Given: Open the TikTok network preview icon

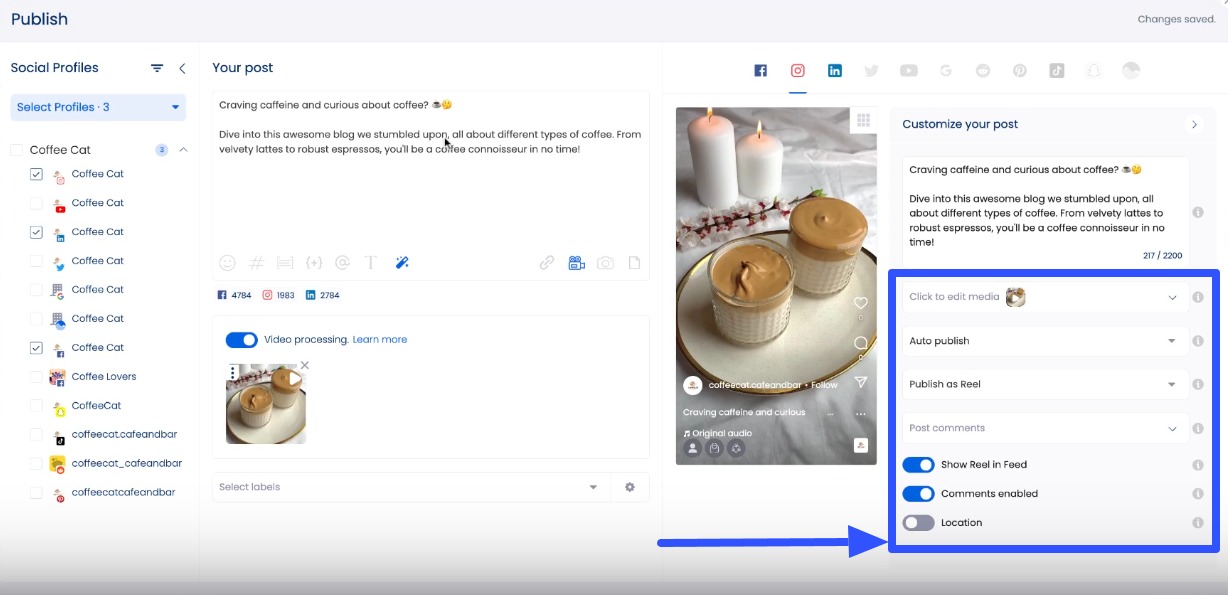Looking at the screenshot, I should (x=1056, y=70).
